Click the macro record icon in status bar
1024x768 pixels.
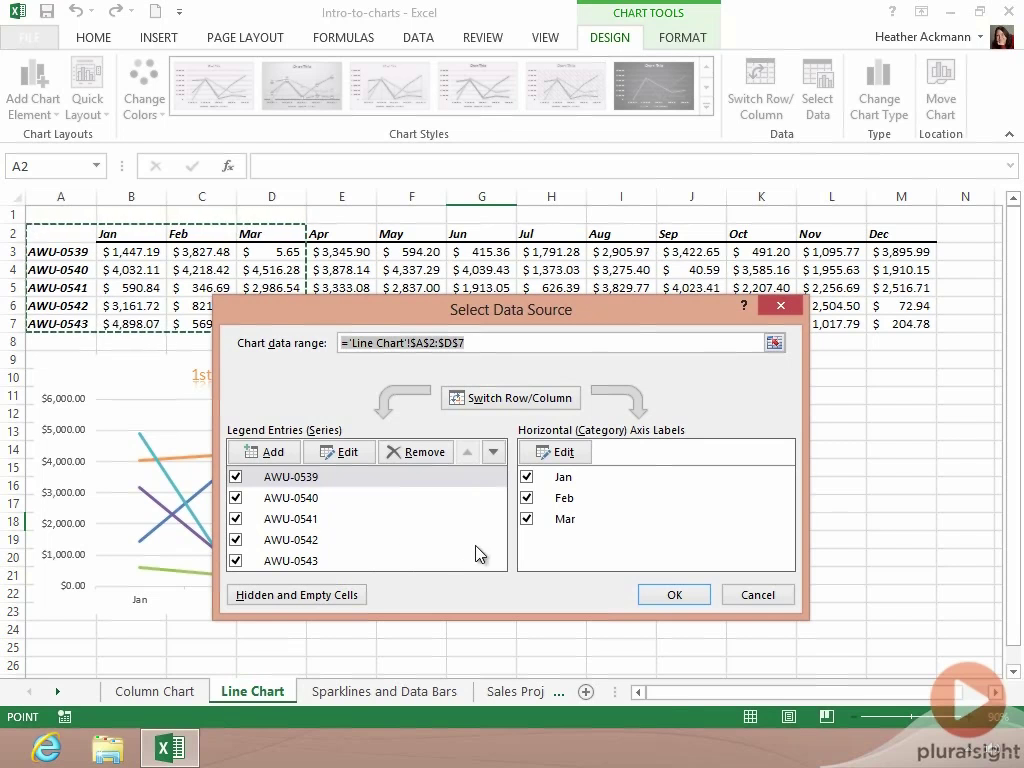(64, 716)
